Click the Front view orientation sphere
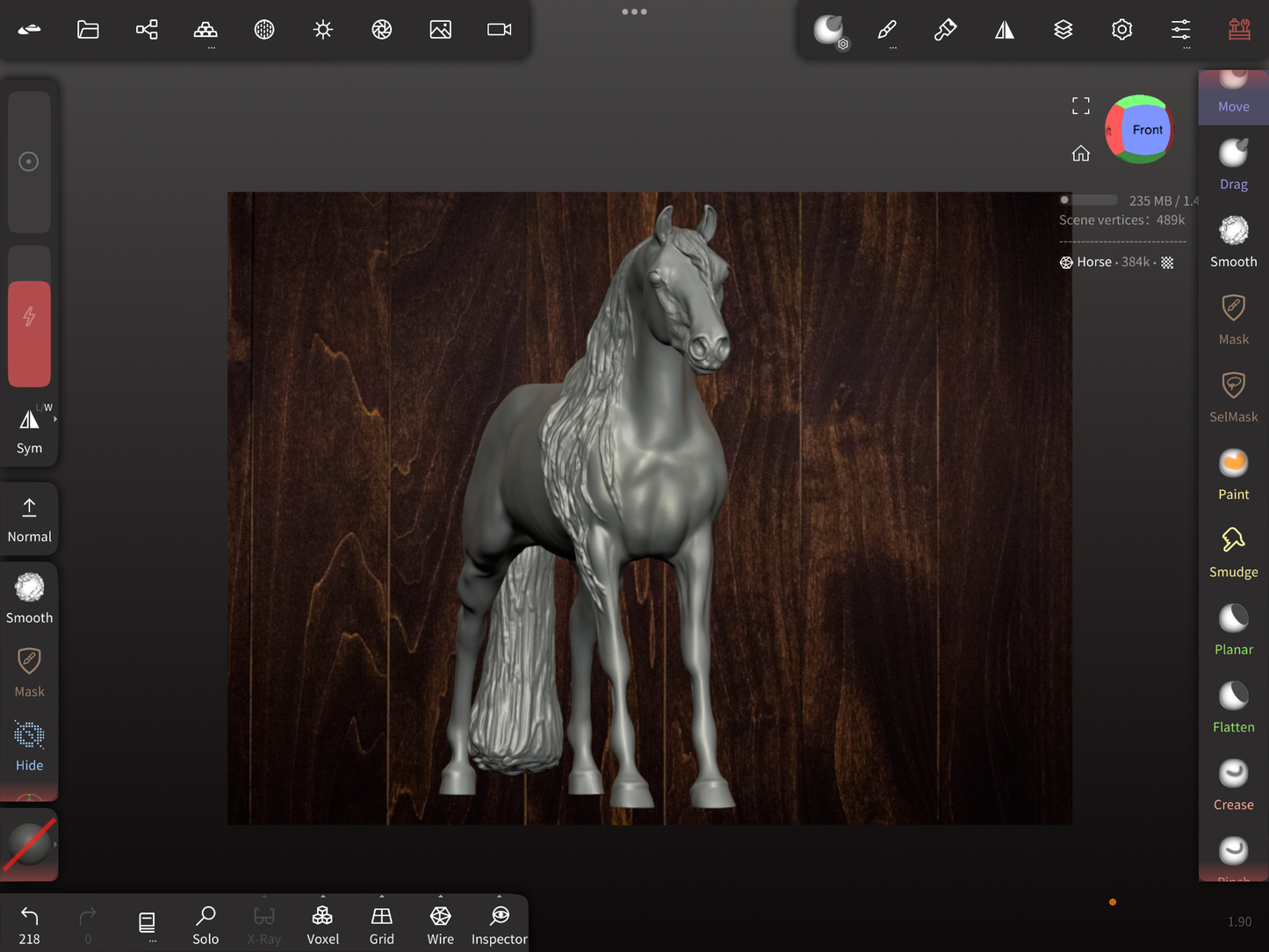Image resolution: width=1269 pixels, height=952 pixels. [x=1141, y=130]
